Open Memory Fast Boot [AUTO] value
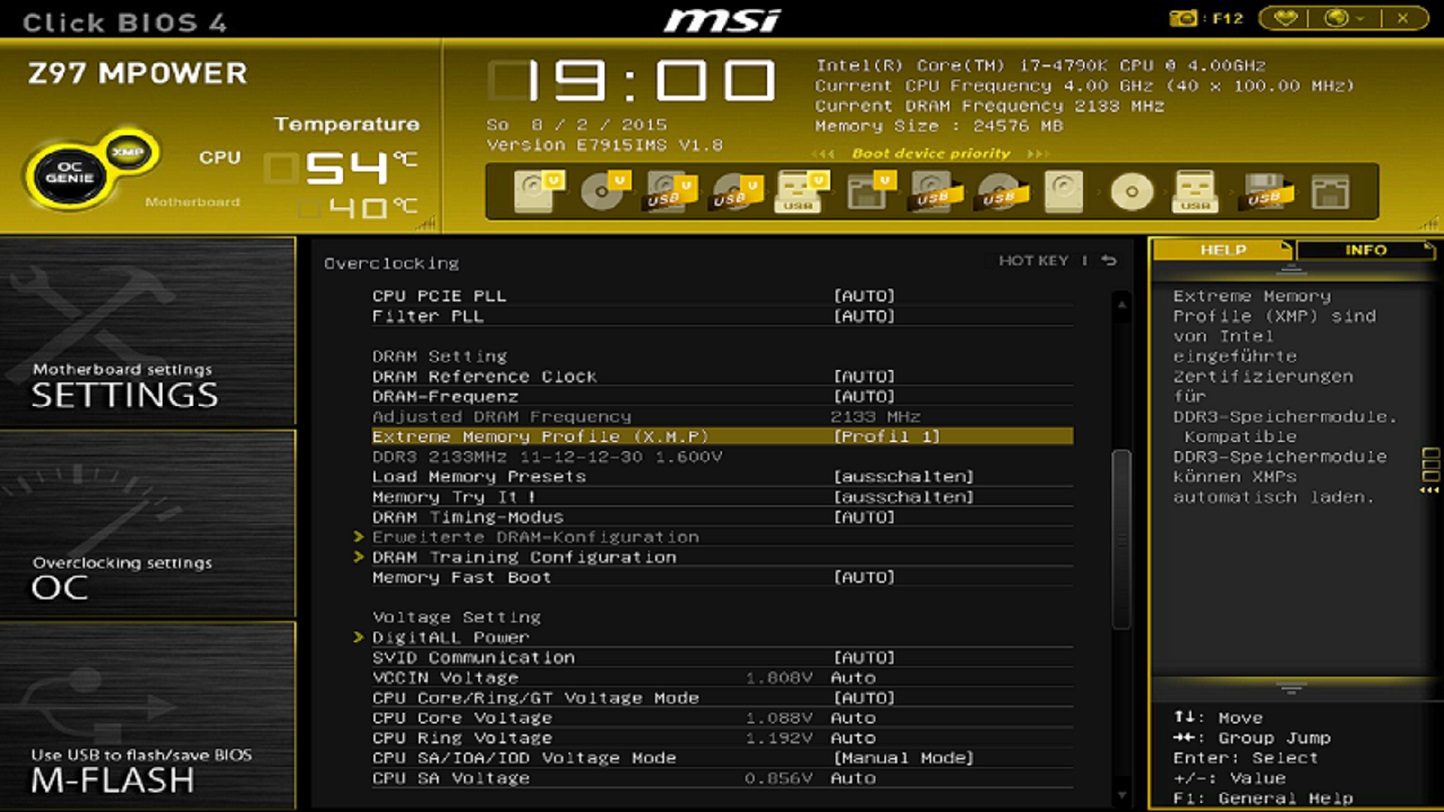Screen dimensions: 1444x812 (x=864, y=577)
